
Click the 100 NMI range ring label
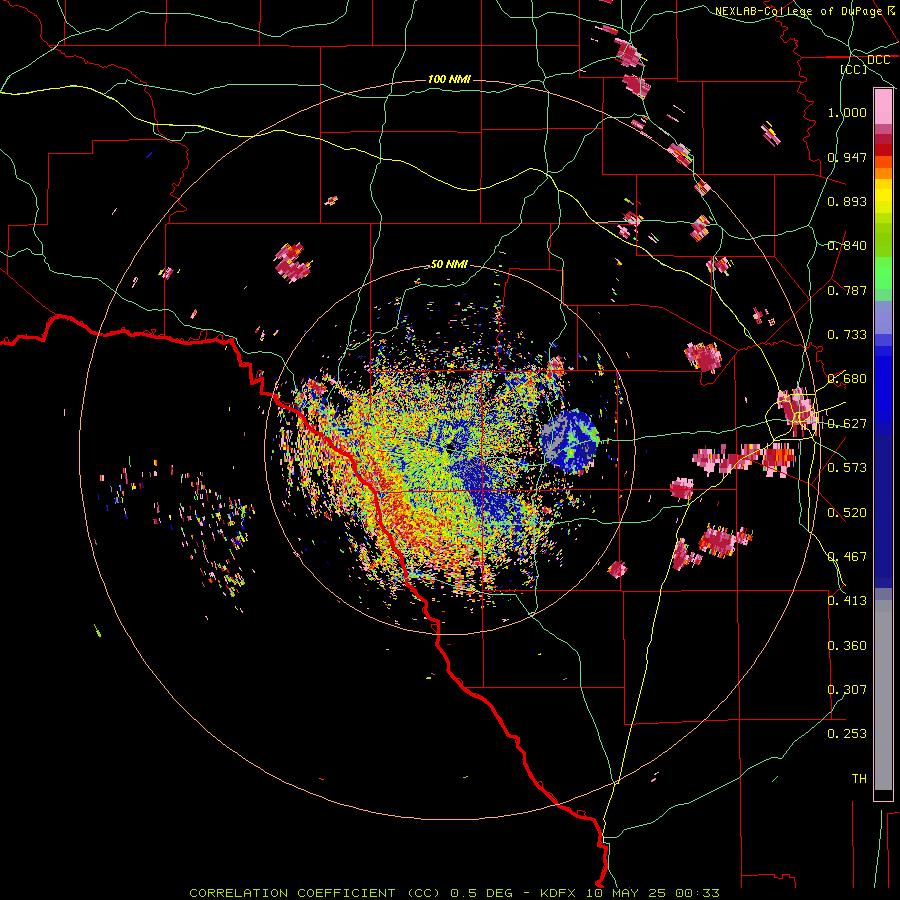tap(449, 79)
